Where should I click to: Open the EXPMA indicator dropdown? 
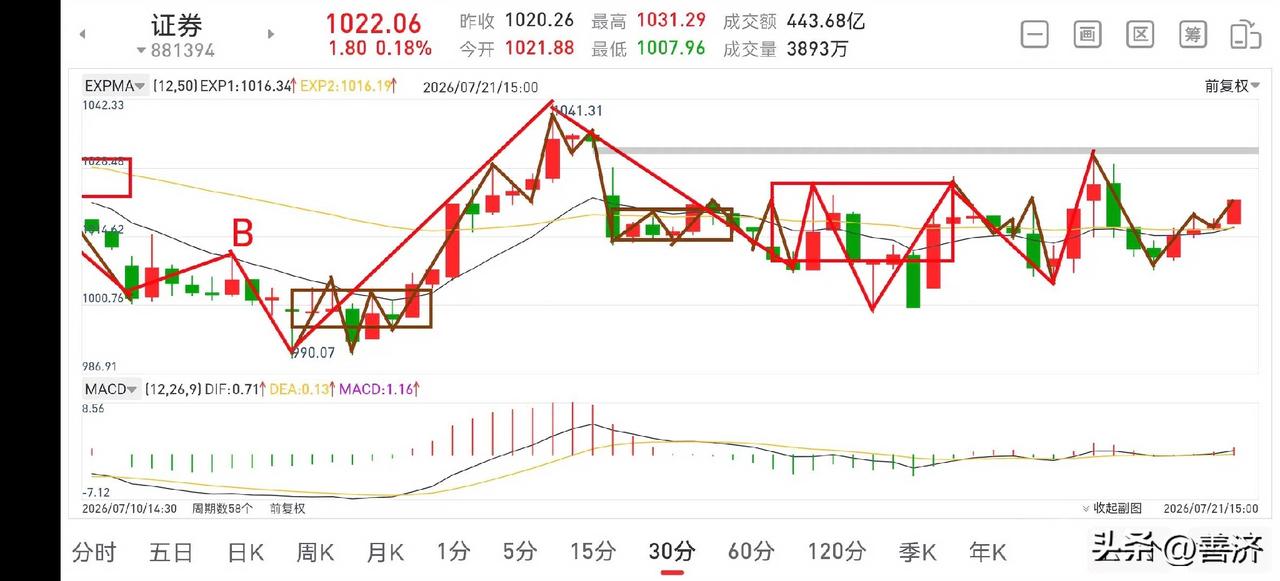tap(115, 86)
